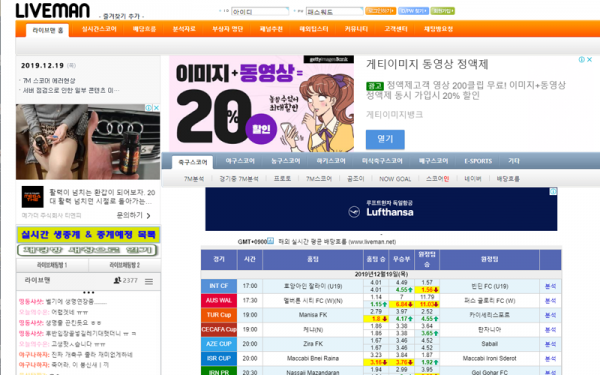Select the 라이브채팅방 2 tab
600x375 pixels.
(x=125, y=265)
